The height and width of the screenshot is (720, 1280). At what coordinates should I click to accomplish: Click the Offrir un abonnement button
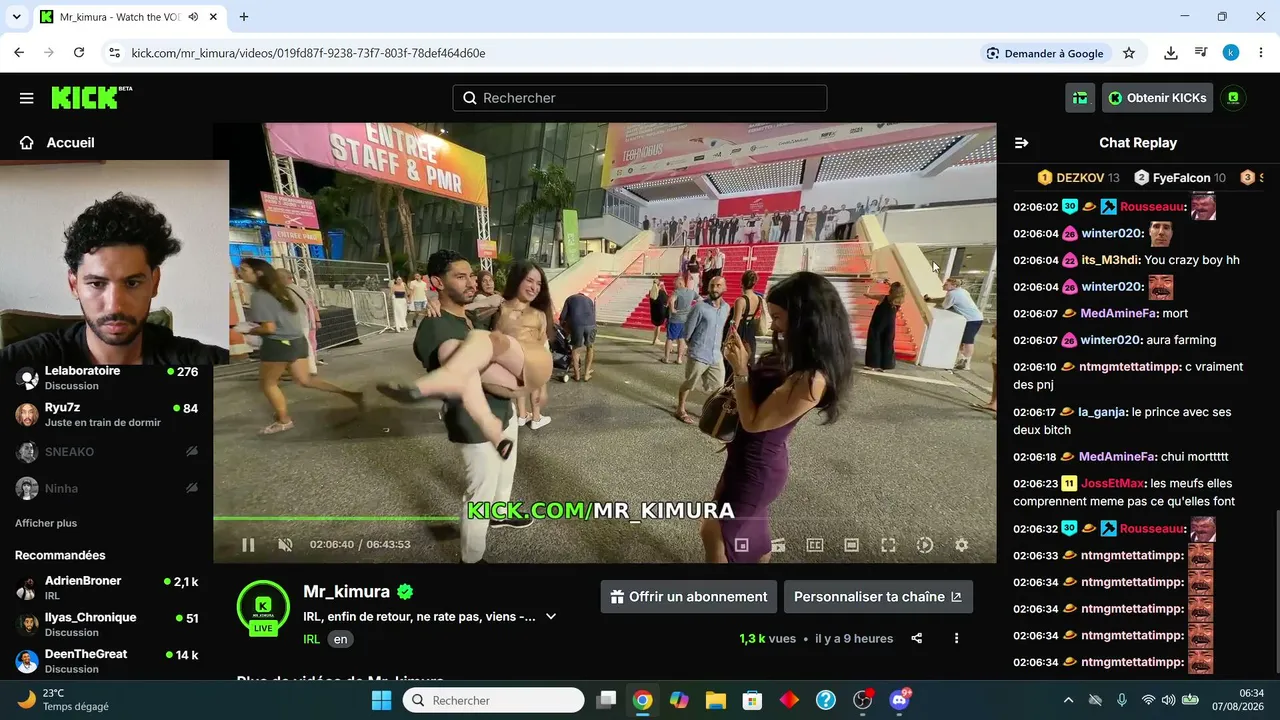[x=689, y=597]
